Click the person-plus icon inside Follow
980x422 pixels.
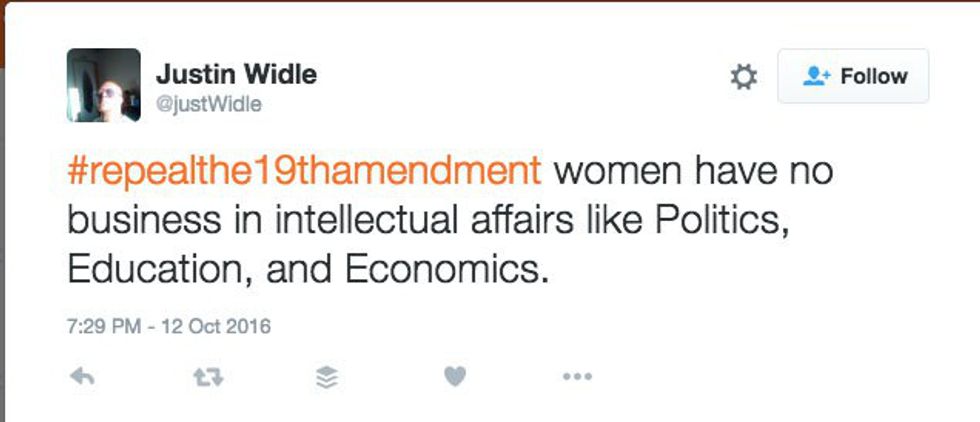[x=819, y=77]
